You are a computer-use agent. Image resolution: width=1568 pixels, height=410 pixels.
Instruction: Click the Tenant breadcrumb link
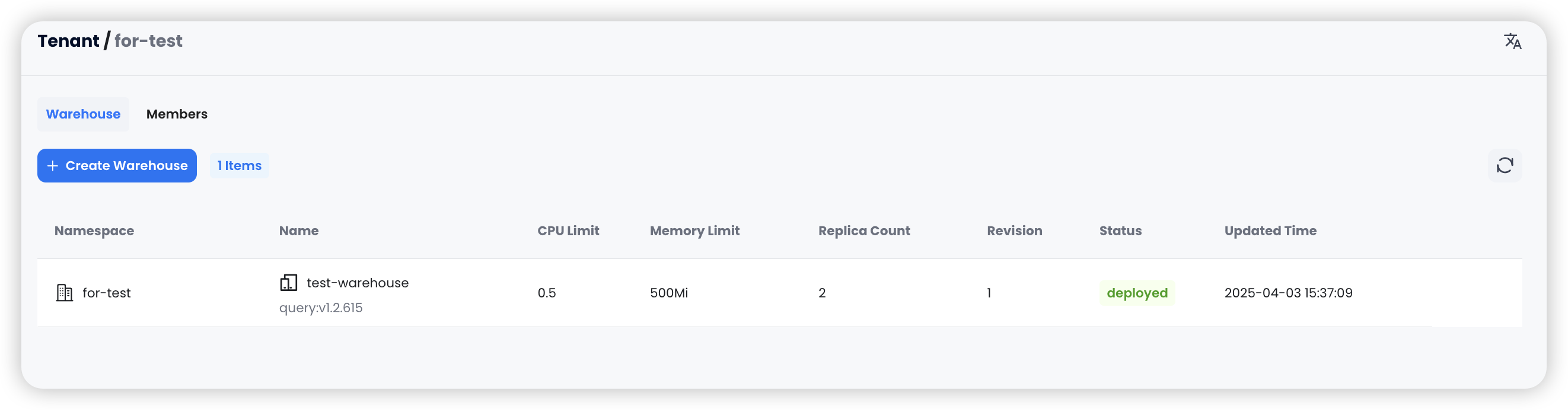click(x=68, y=41)
